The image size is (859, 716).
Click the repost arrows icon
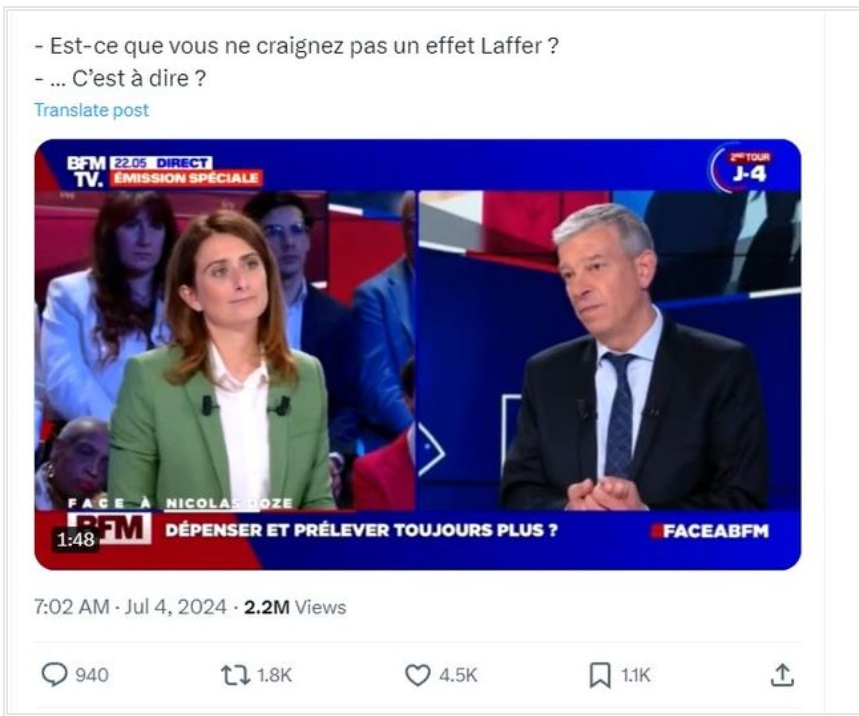(235, 675)
